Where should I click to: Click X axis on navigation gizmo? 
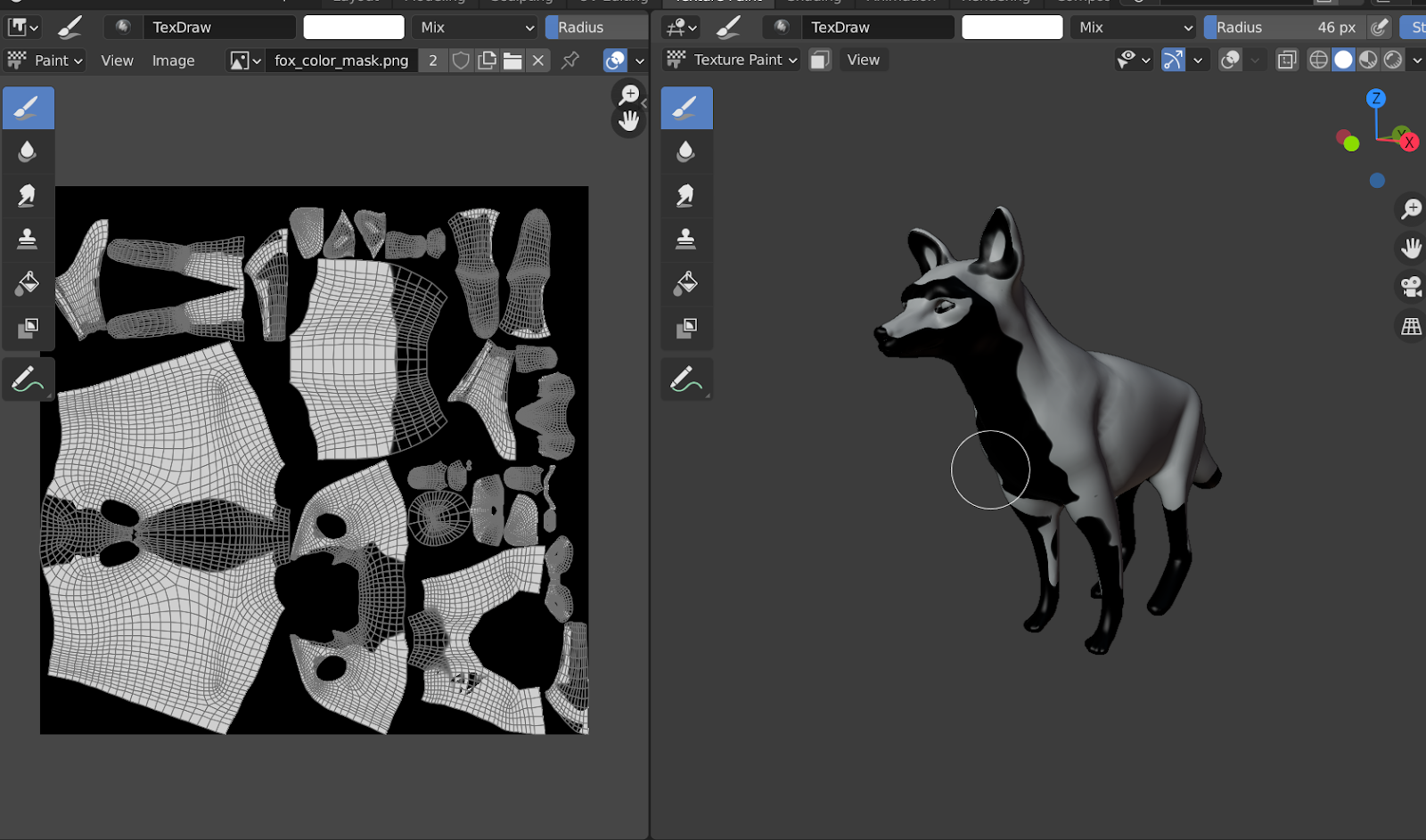pos(1409,143)
